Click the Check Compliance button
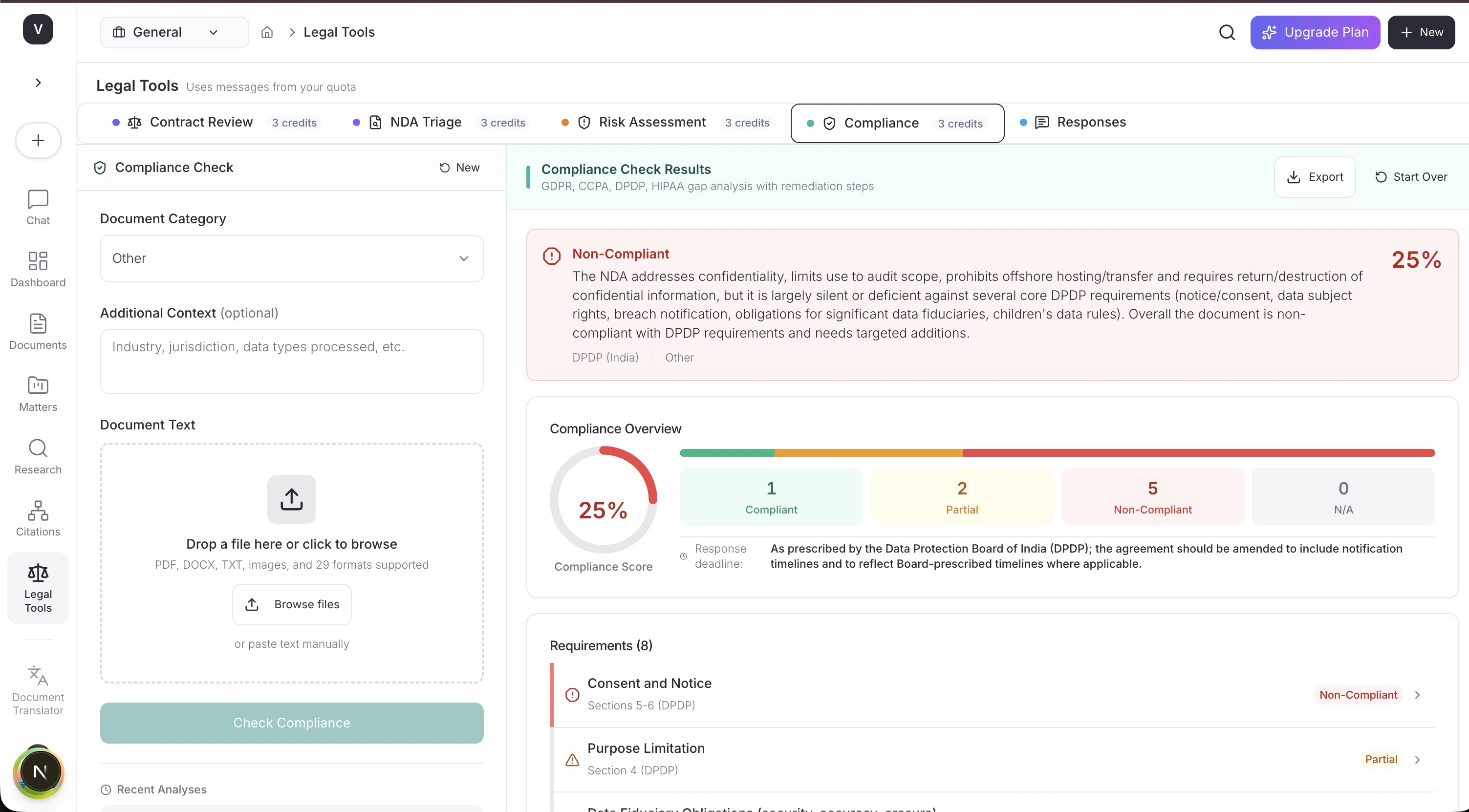 pos(292,723)
